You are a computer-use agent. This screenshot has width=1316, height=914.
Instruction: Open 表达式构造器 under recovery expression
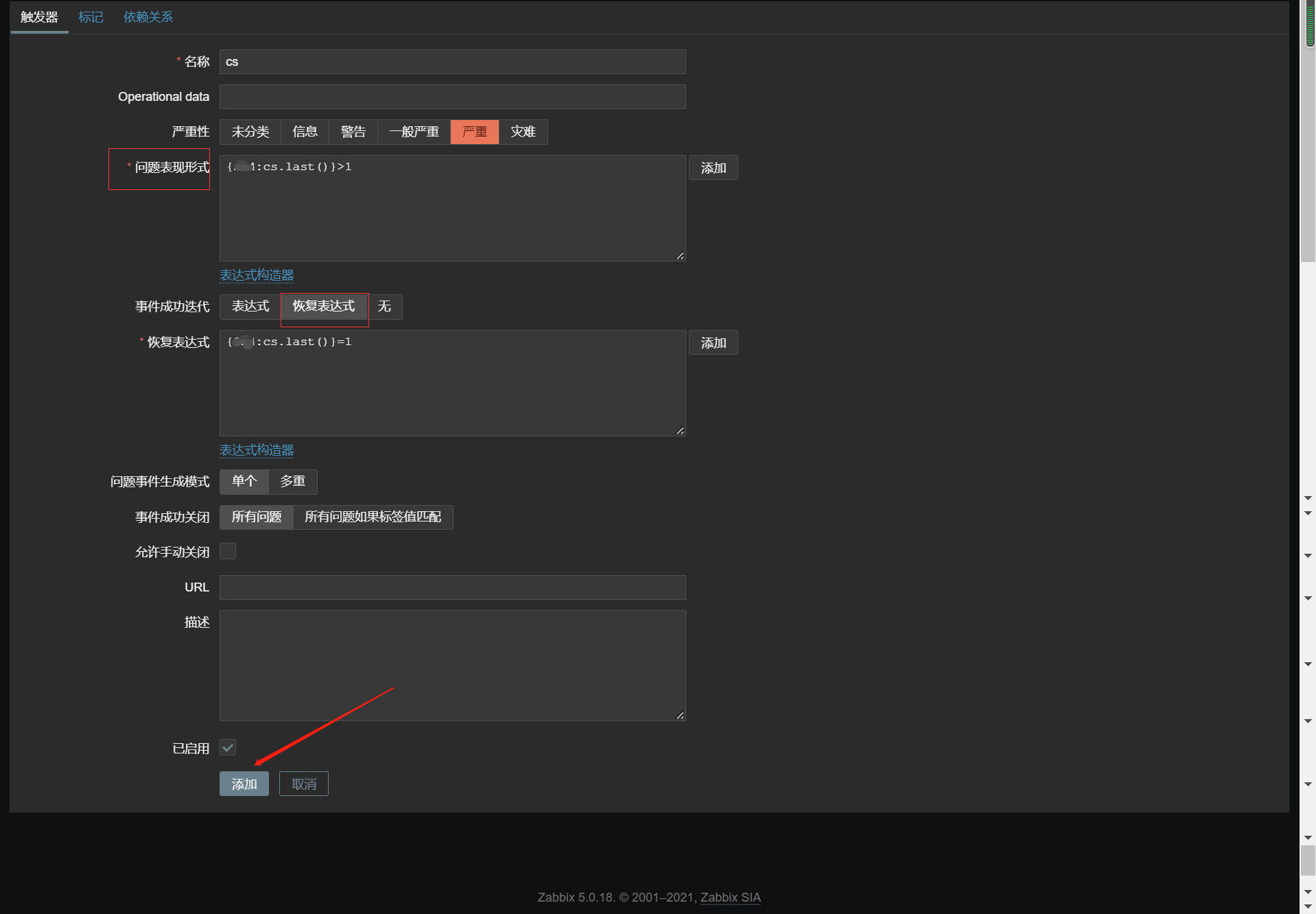pos(257,450)
